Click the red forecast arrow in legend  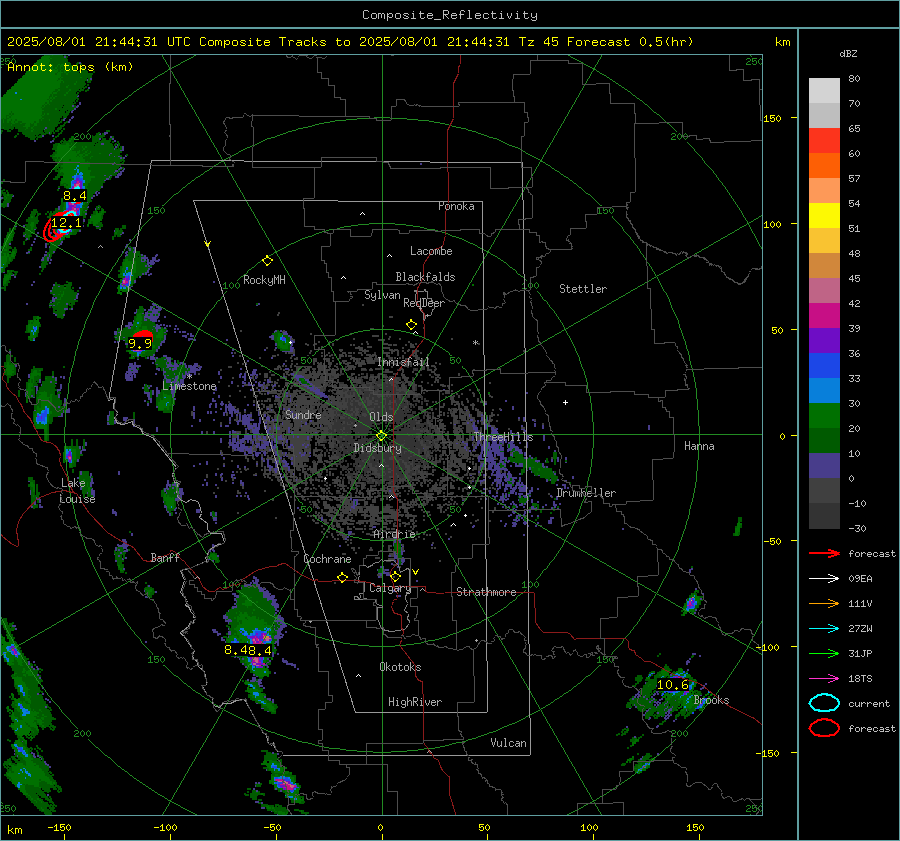tap(824, 553)
